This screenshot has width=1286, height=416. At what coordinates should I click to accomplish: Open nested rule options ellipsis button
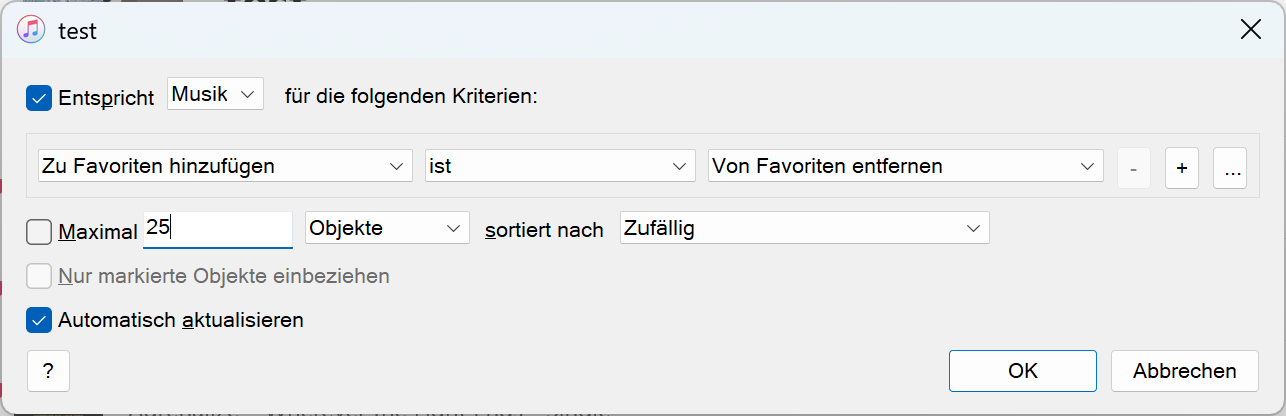point(1230,168)
